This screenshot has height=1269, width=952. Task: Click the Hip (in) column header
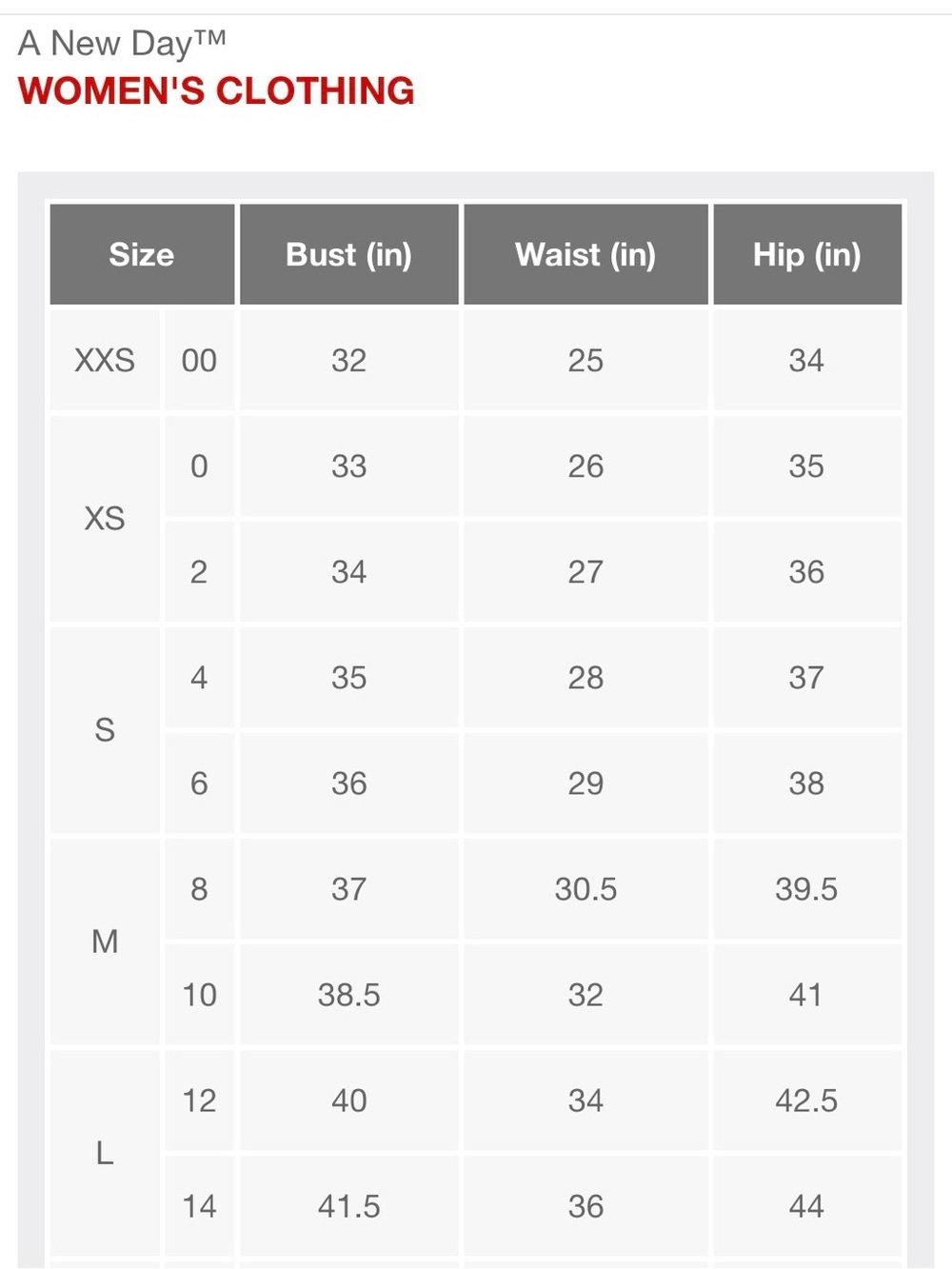(807, 254)
